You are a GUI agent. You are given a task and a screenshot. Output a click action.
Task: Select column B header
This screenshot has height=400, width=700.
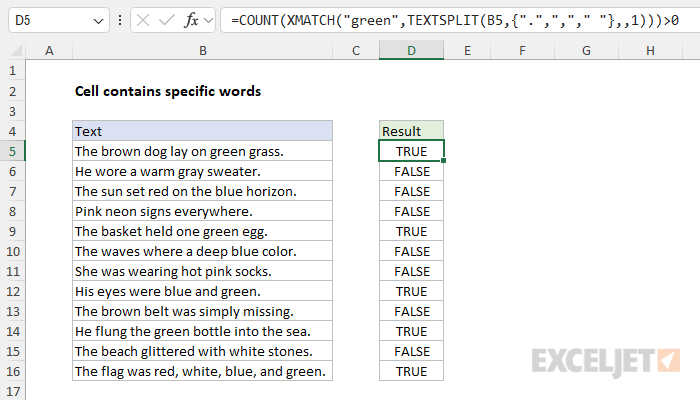203,50
